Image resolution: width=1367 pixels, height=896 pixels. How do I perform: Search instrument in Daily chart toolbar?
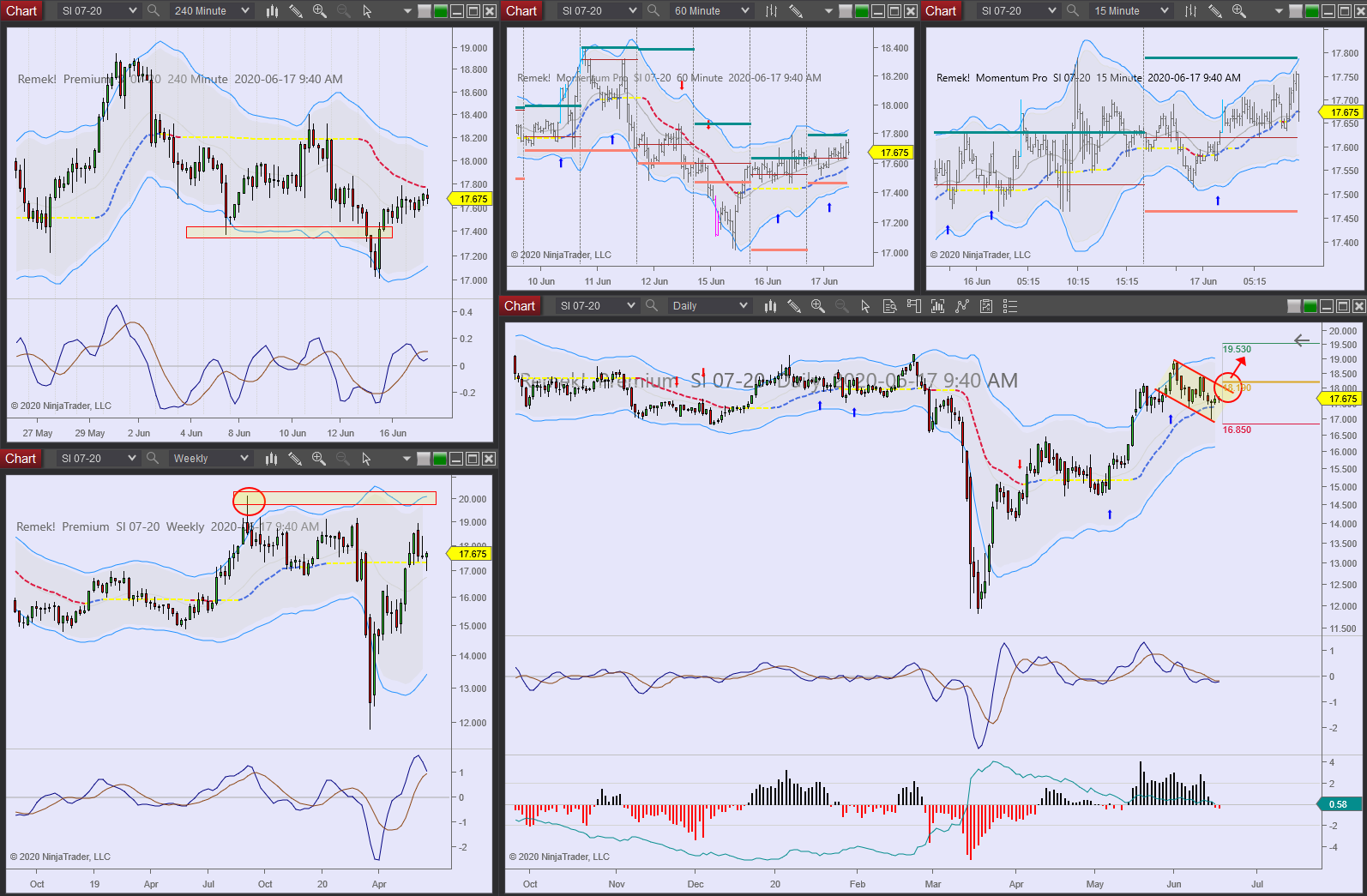(x=652, y=306)
